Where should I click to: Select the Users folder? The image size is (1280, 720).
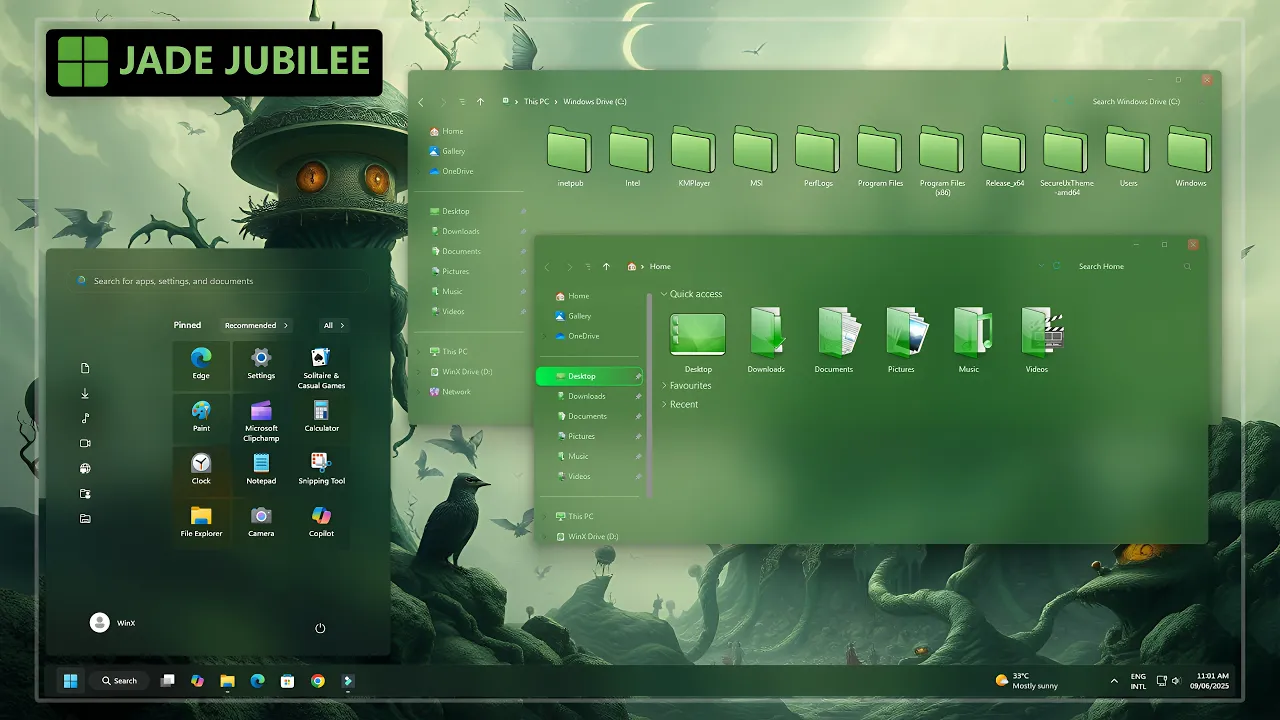pyautogui.click(x=1128, y=157)
